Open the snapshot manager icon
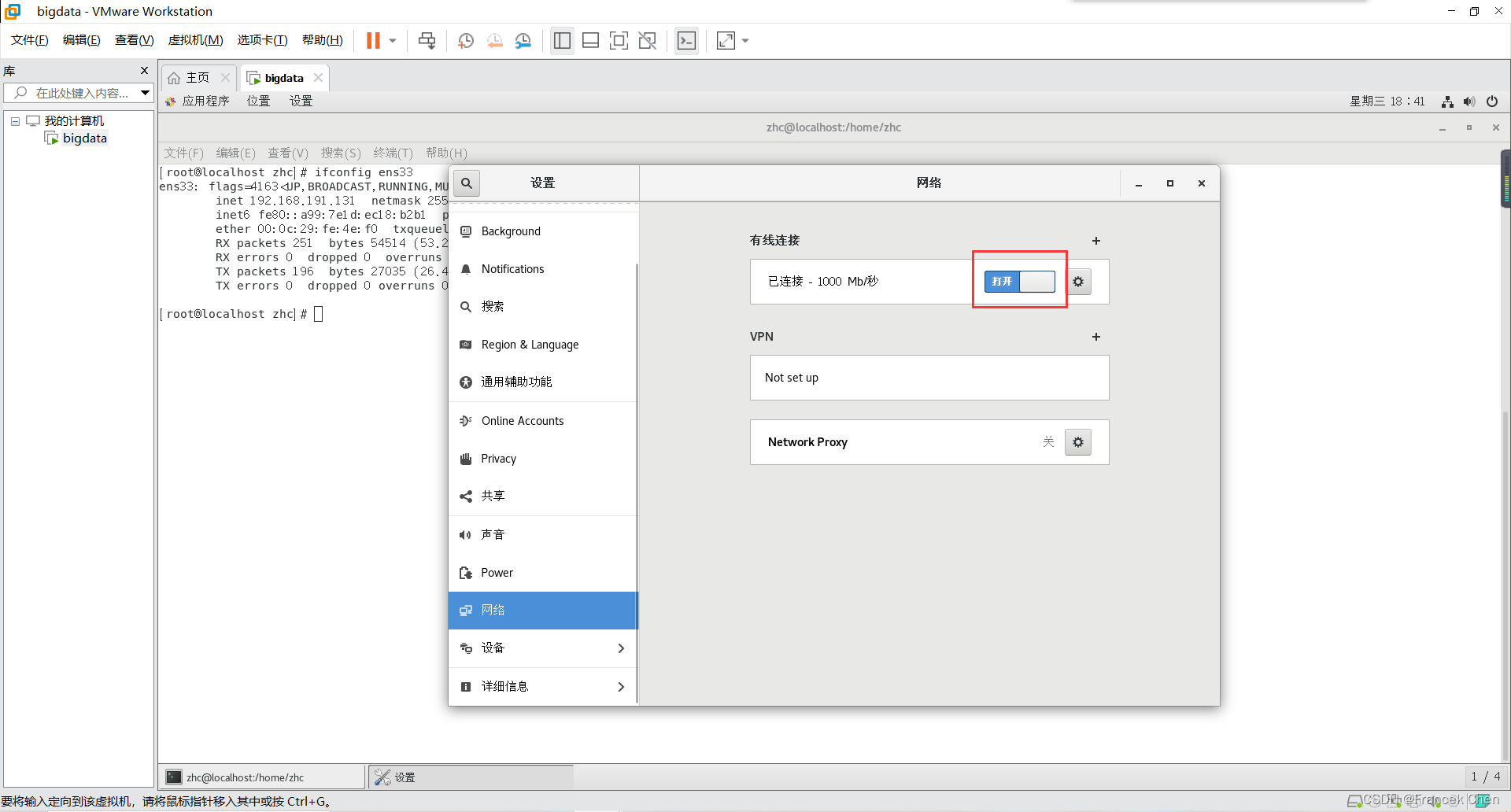 click(x=523, y=40)
